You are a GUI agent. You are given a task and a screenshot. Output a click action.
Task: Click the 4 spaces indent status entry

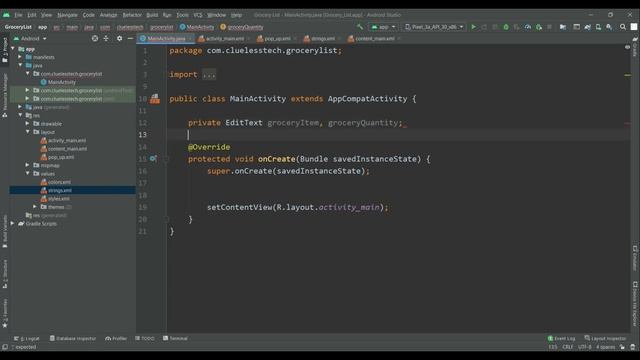tap(605, 347)
